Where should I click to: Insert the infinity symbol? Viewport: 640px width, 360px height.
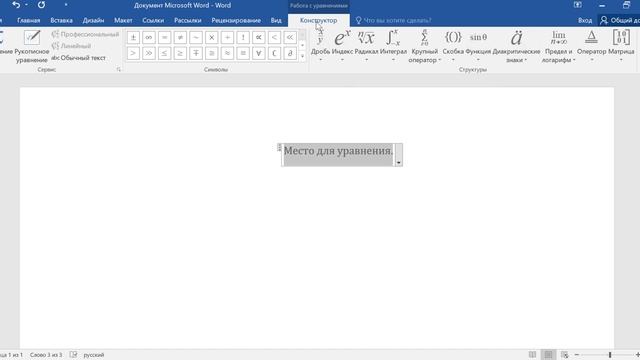tap(149, 38)
